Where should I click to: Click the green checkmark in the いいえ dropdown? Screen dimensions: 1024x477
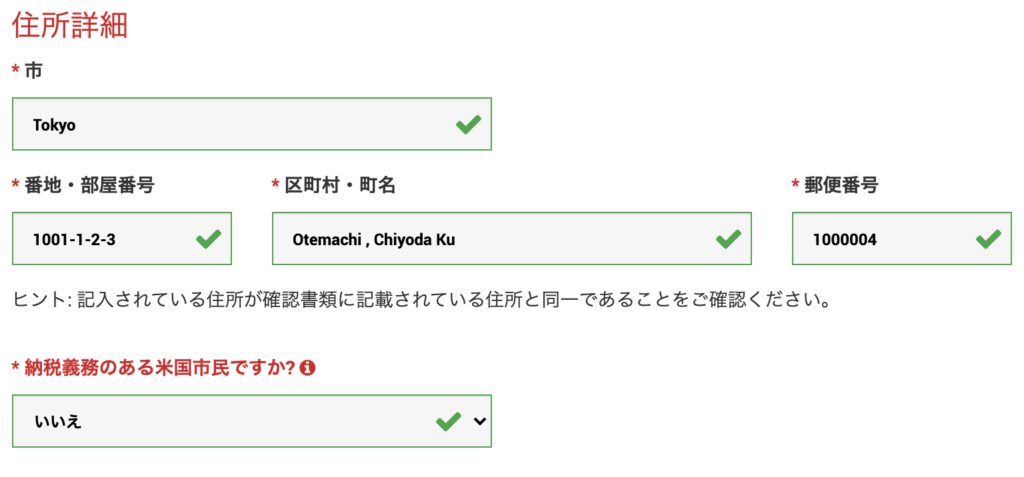(448, 422)
